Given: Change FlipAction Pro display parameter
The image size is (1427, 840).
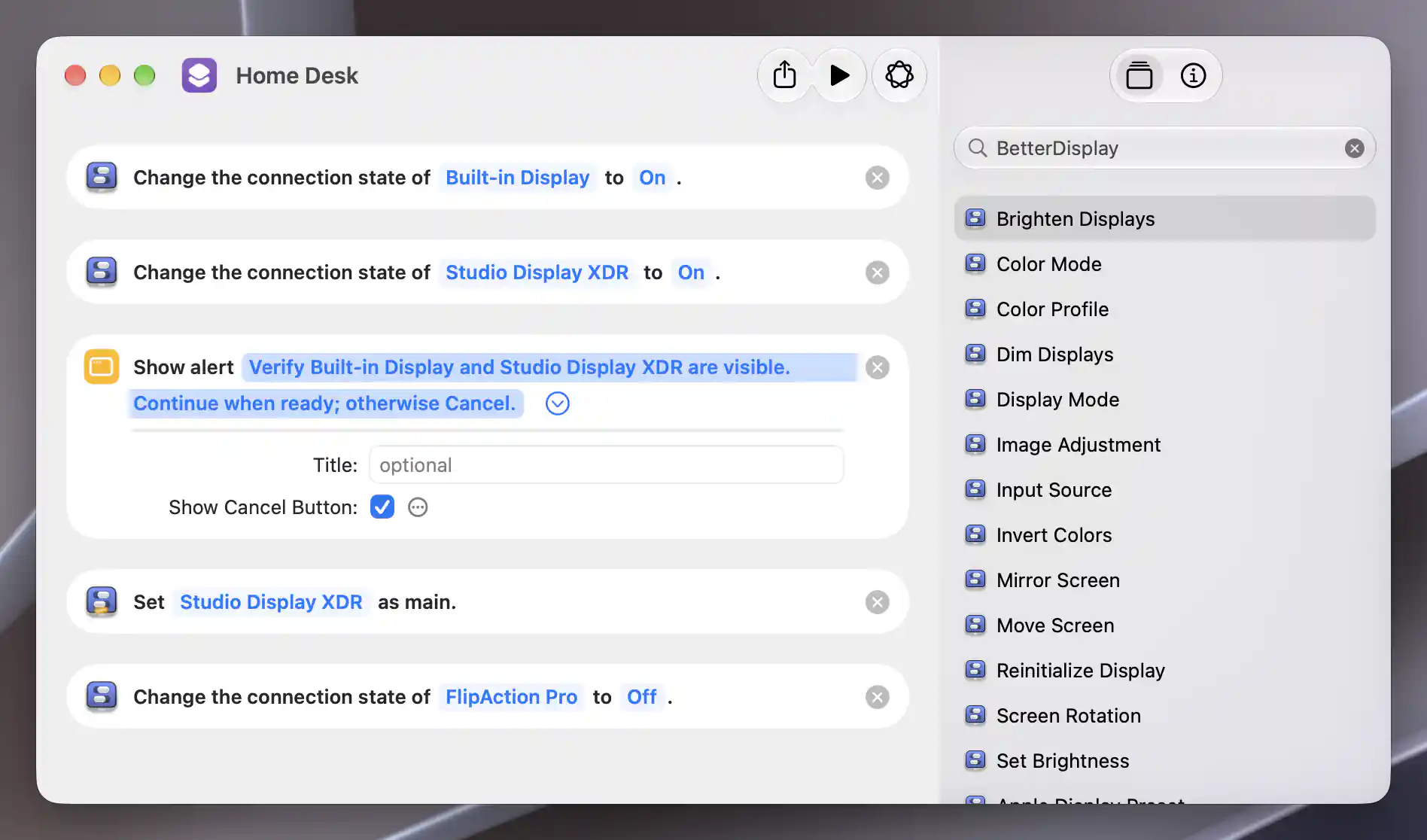Looking at the screenshot, I should point(511,697).
